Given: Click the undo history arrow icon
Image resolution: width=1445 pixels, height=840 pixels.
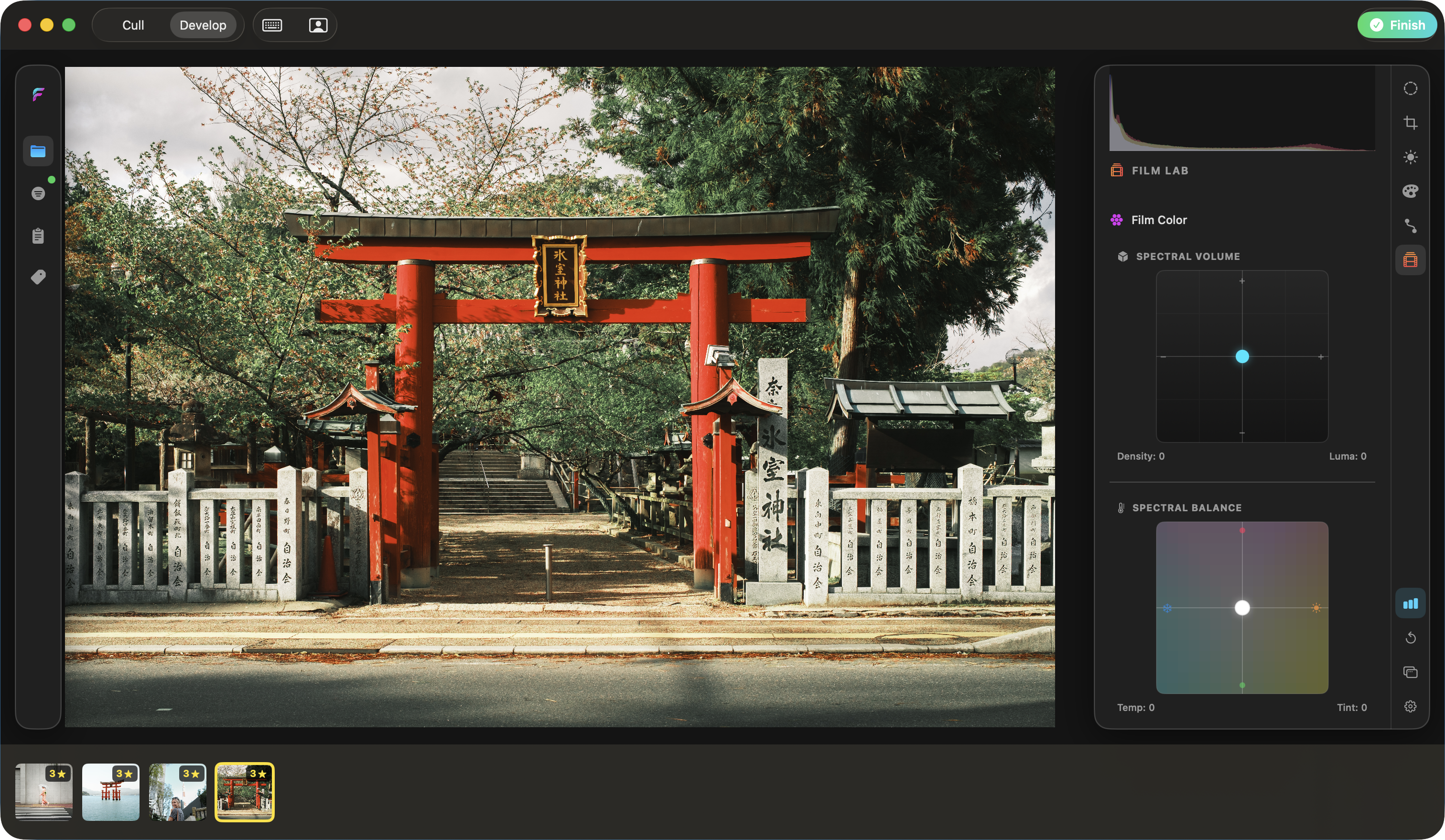Looking at the screenshot, I should 1410,637.
